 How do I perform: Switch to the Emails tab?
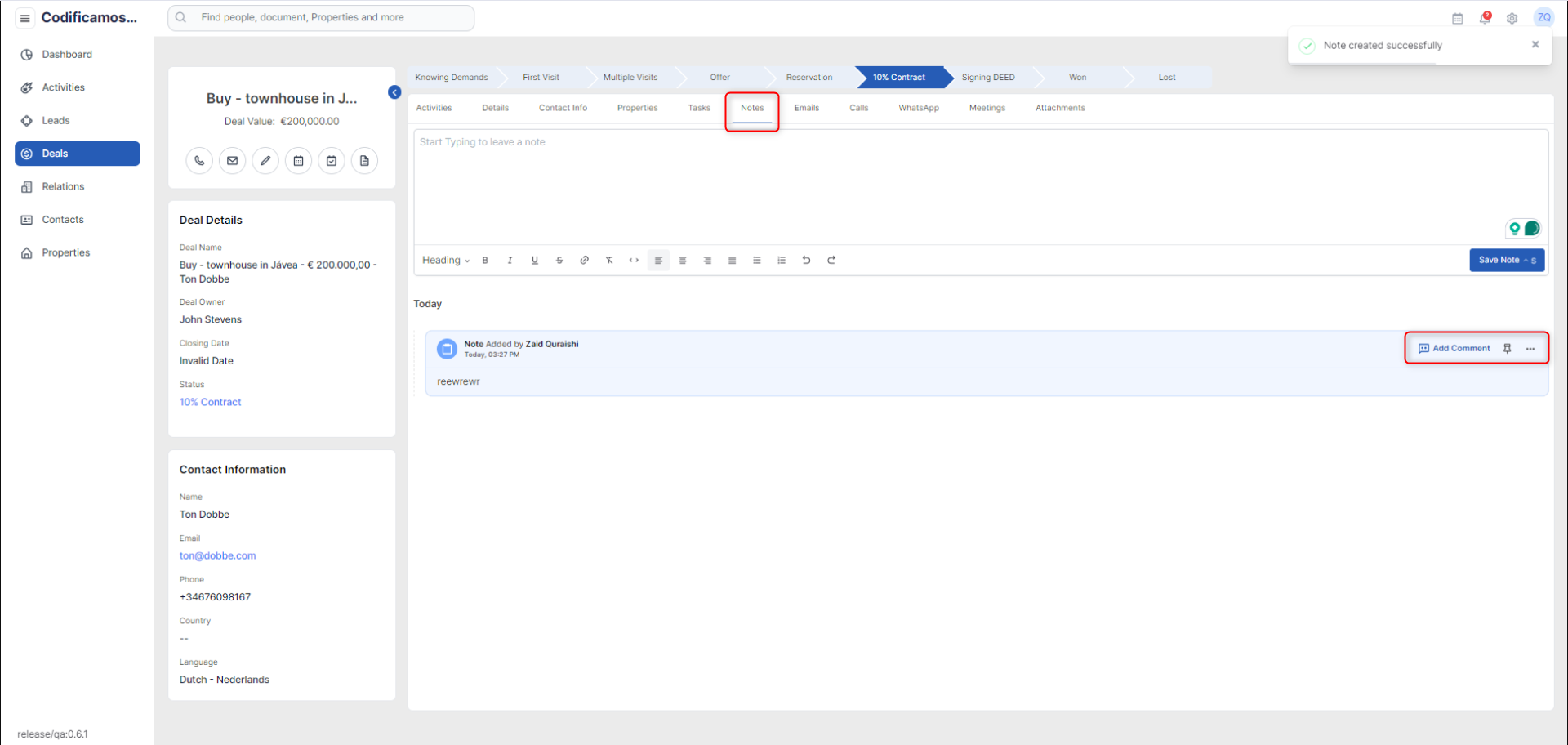pyautogui.click(x=806, y=108)
